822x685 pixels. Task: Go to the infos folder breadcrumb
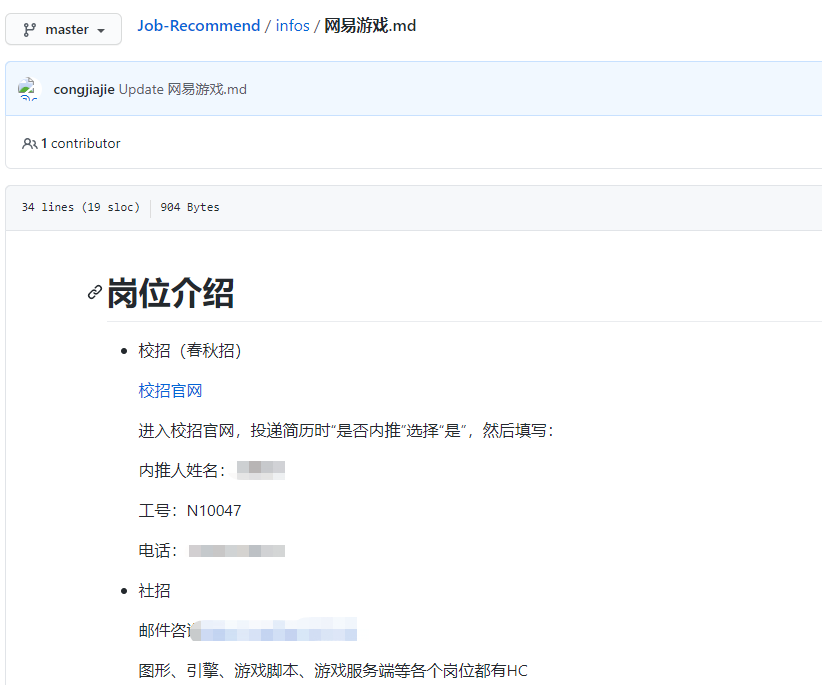293,26
